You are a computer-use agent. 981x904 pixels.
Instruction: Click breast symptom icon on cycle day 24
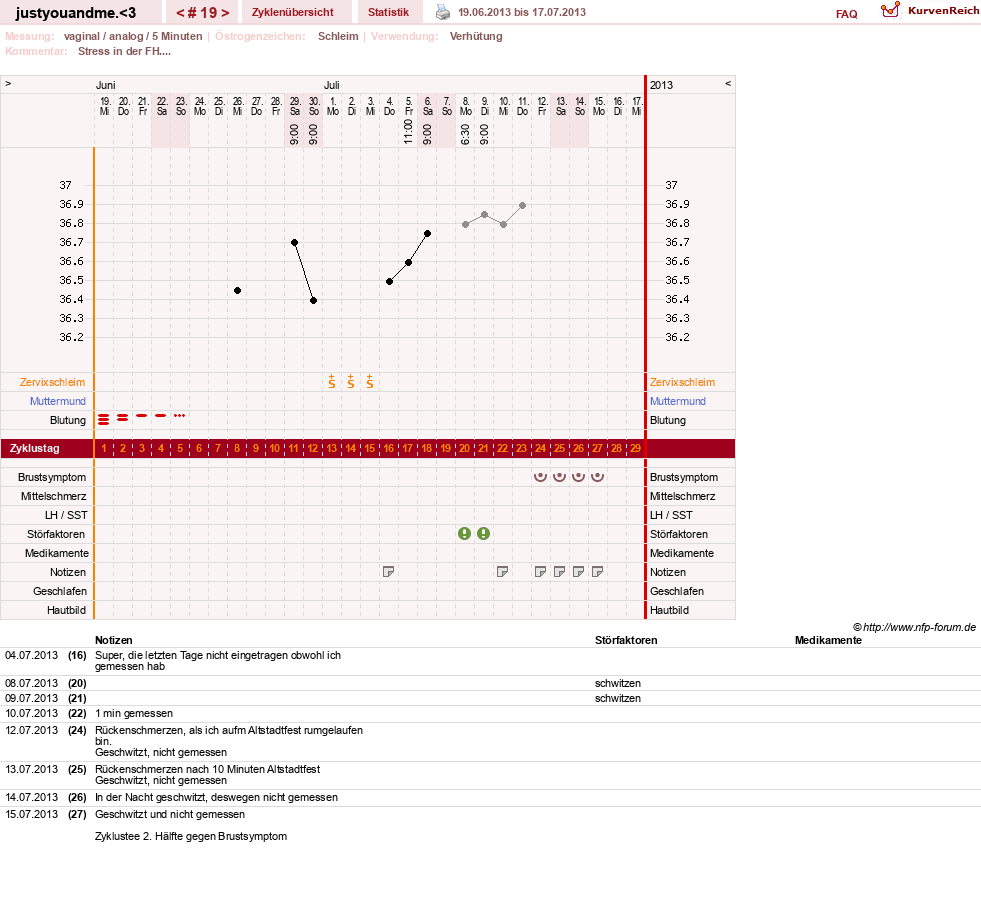(541, 477)
